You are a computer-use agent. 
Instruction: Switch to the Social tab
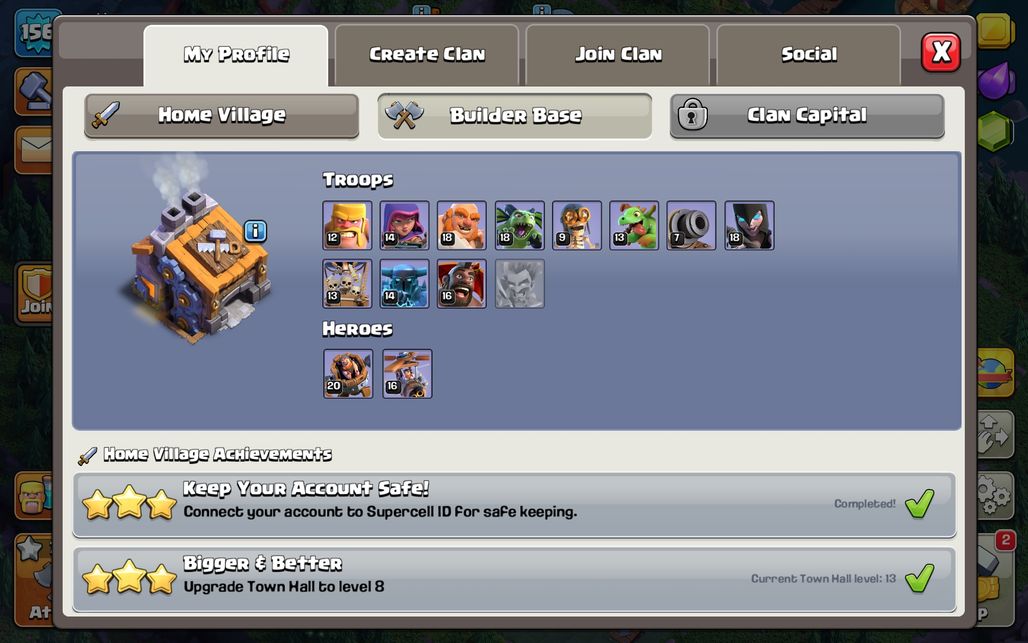(809, 55)
